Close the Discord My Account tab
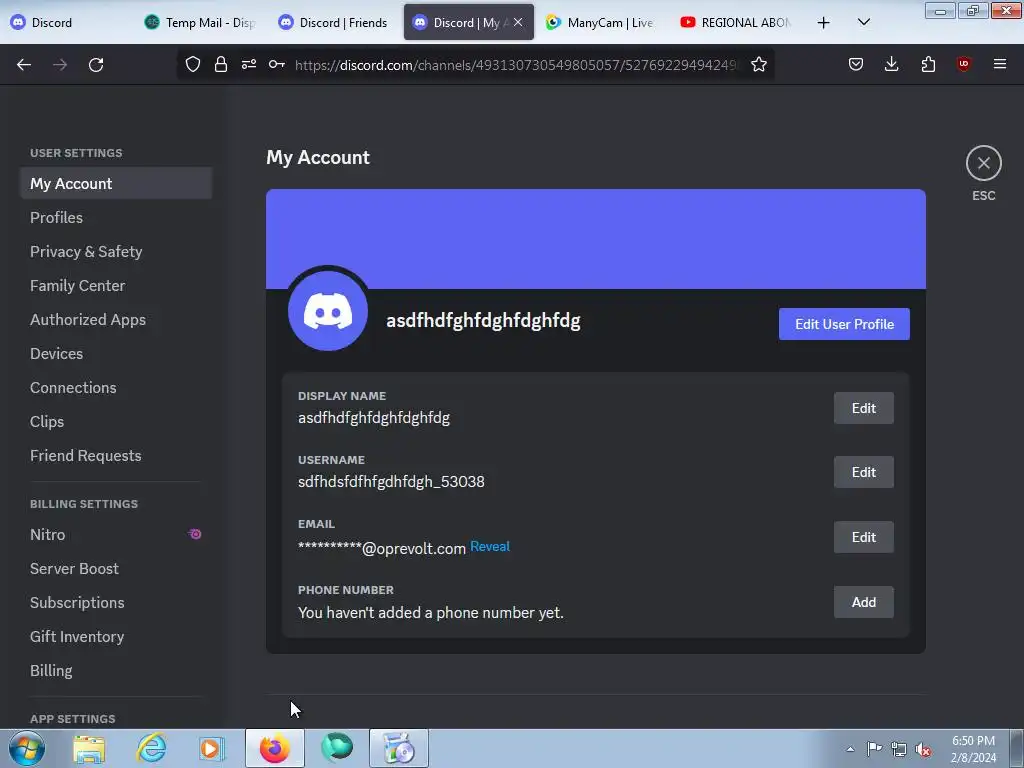This screenshot has width=1024, height=768. pyautogui.click(x=518, y=22)
